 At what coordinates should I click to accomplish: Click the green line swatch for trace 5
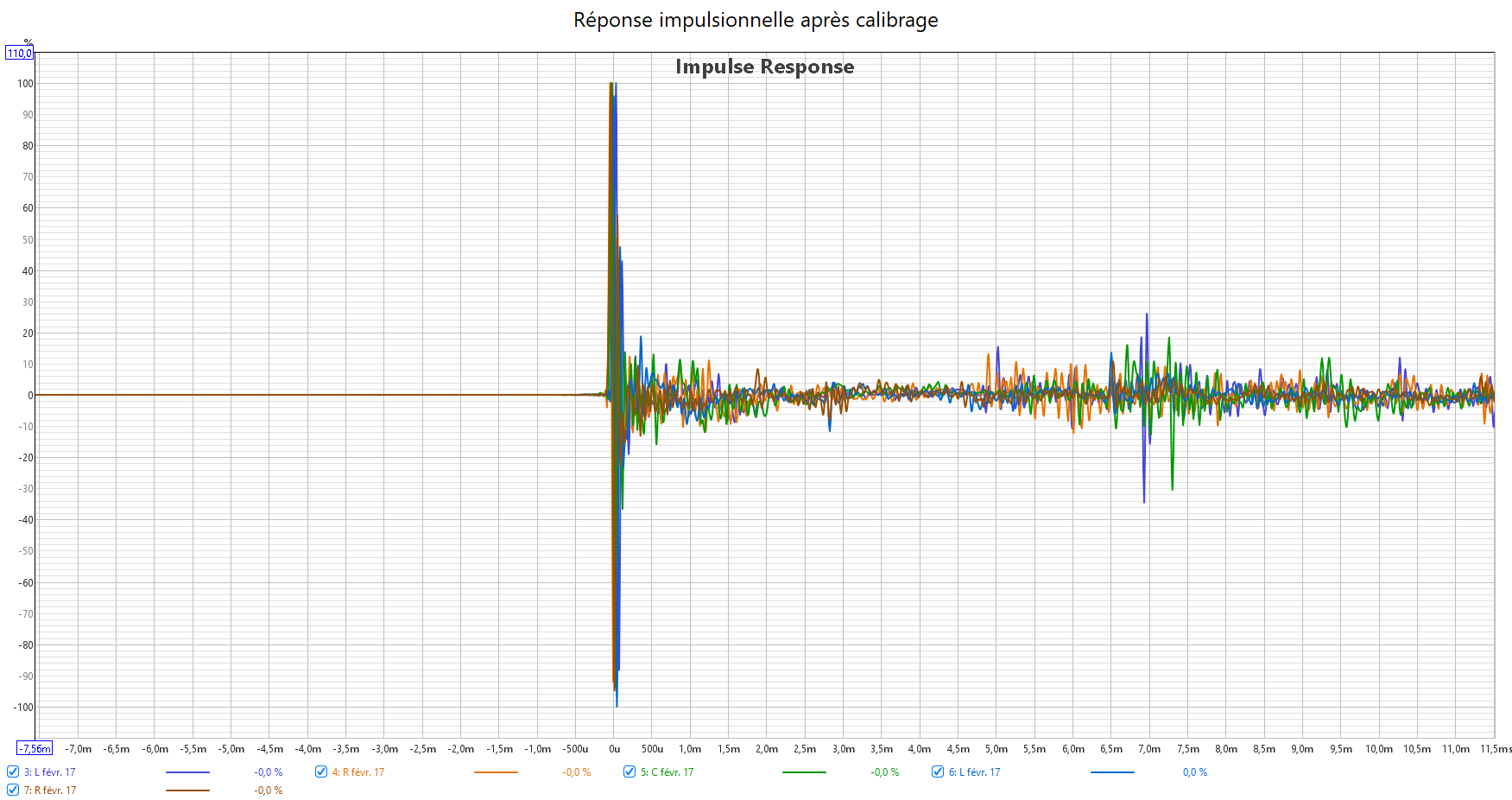click(x=804, y=772)
